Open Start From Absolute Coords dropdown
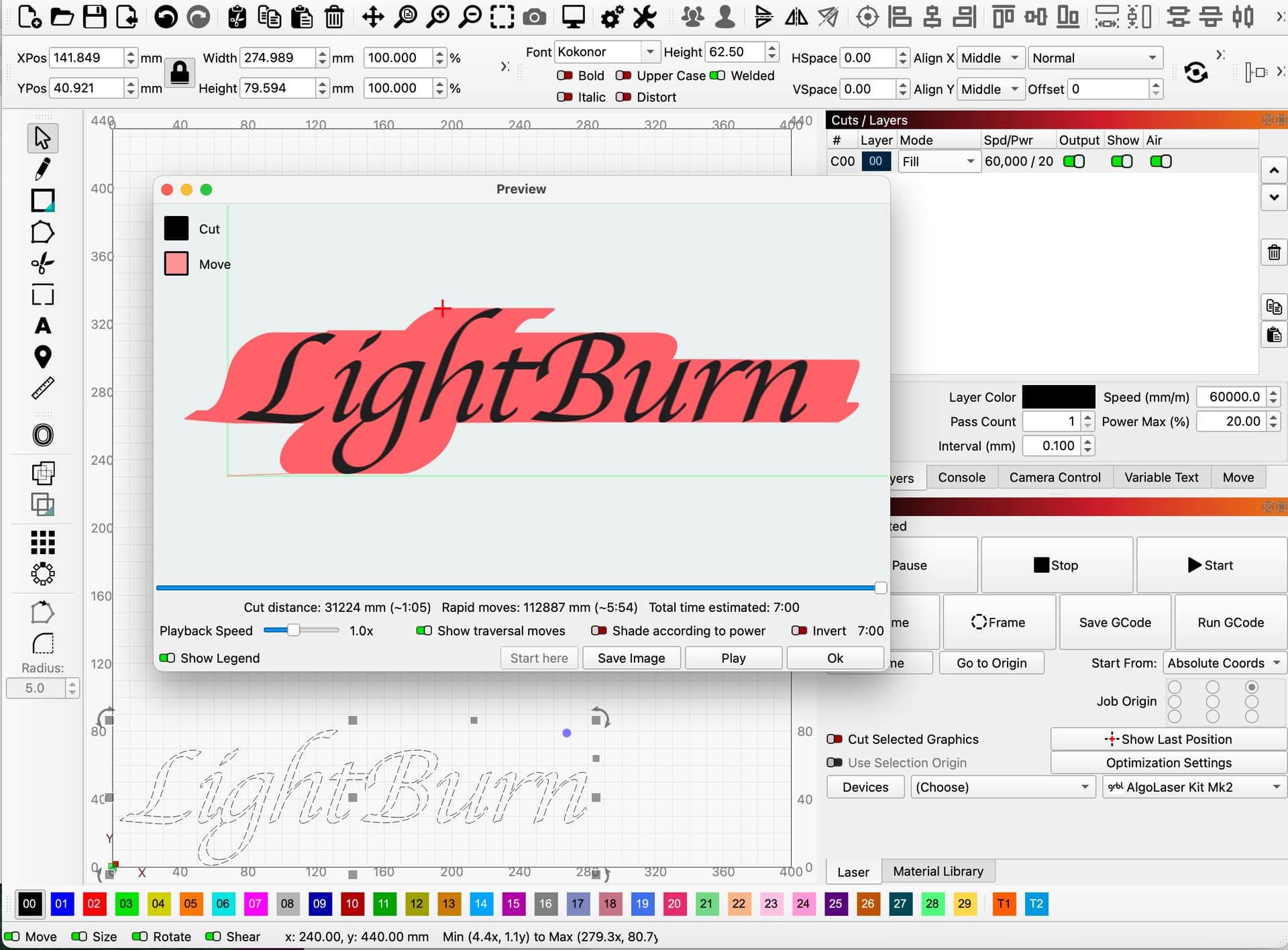The width and height of the screenshot is (1288, 950). [1224, 663]
